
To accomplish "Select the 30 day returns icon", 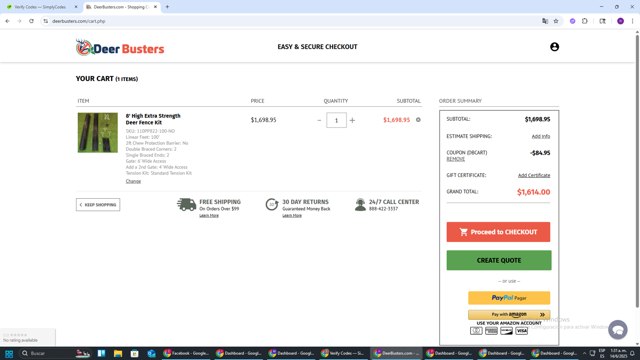I will (x=272, y=204).
